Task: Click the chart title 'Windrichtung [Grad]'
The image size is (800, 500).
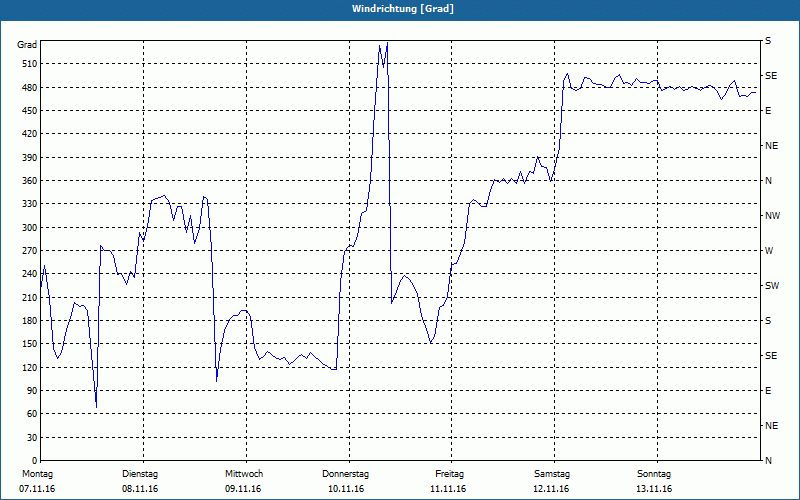Action: point(403,9)
